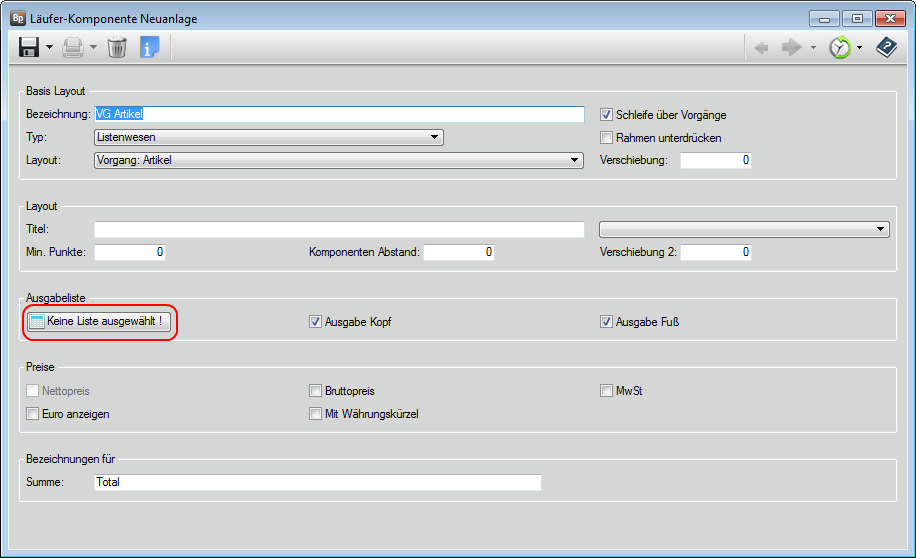
Task: Click the Save floppy disk icon
Action: click(x=29, y=47)
